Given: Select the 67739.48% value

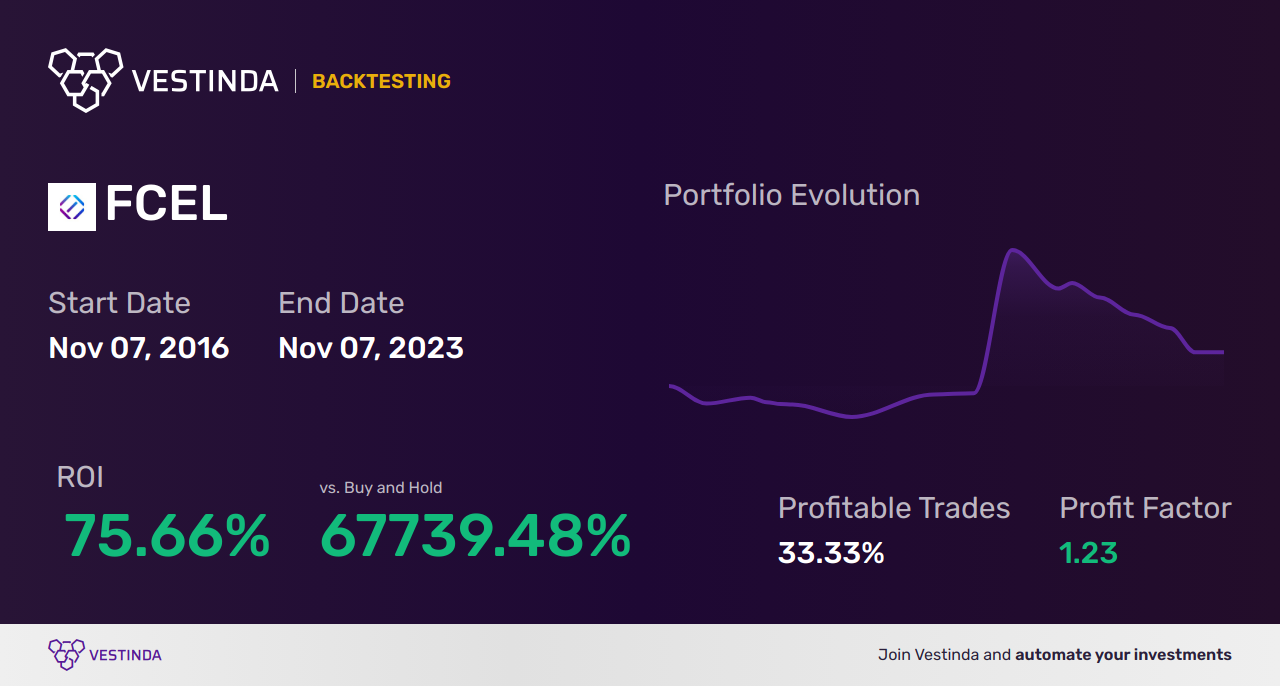Looking at the screenshot, I should click(475, 536).
